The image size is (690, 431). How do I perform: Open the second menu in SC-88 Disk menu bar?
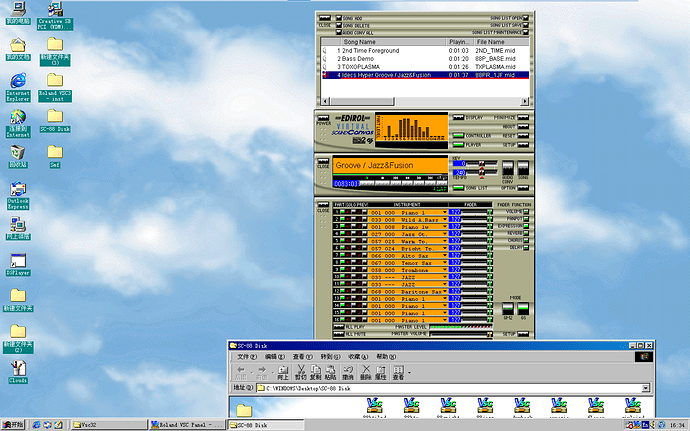[x=275, y=357]
